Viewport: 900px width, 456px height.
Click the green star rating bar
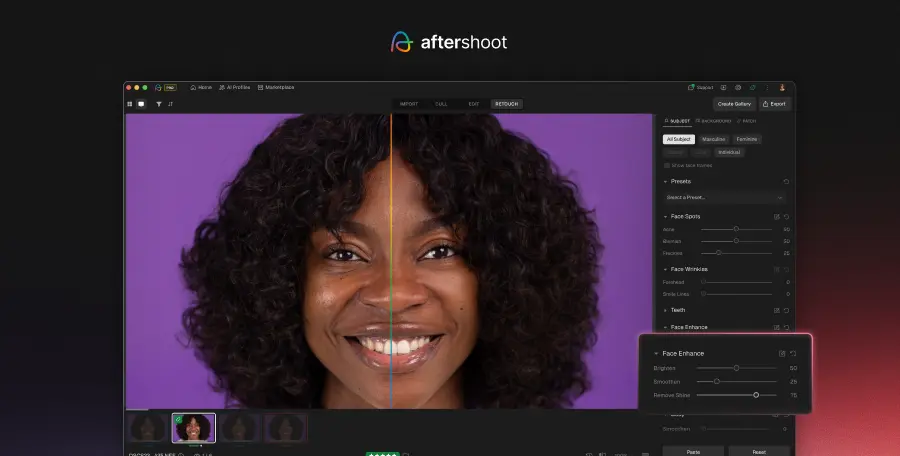[382, 454]
